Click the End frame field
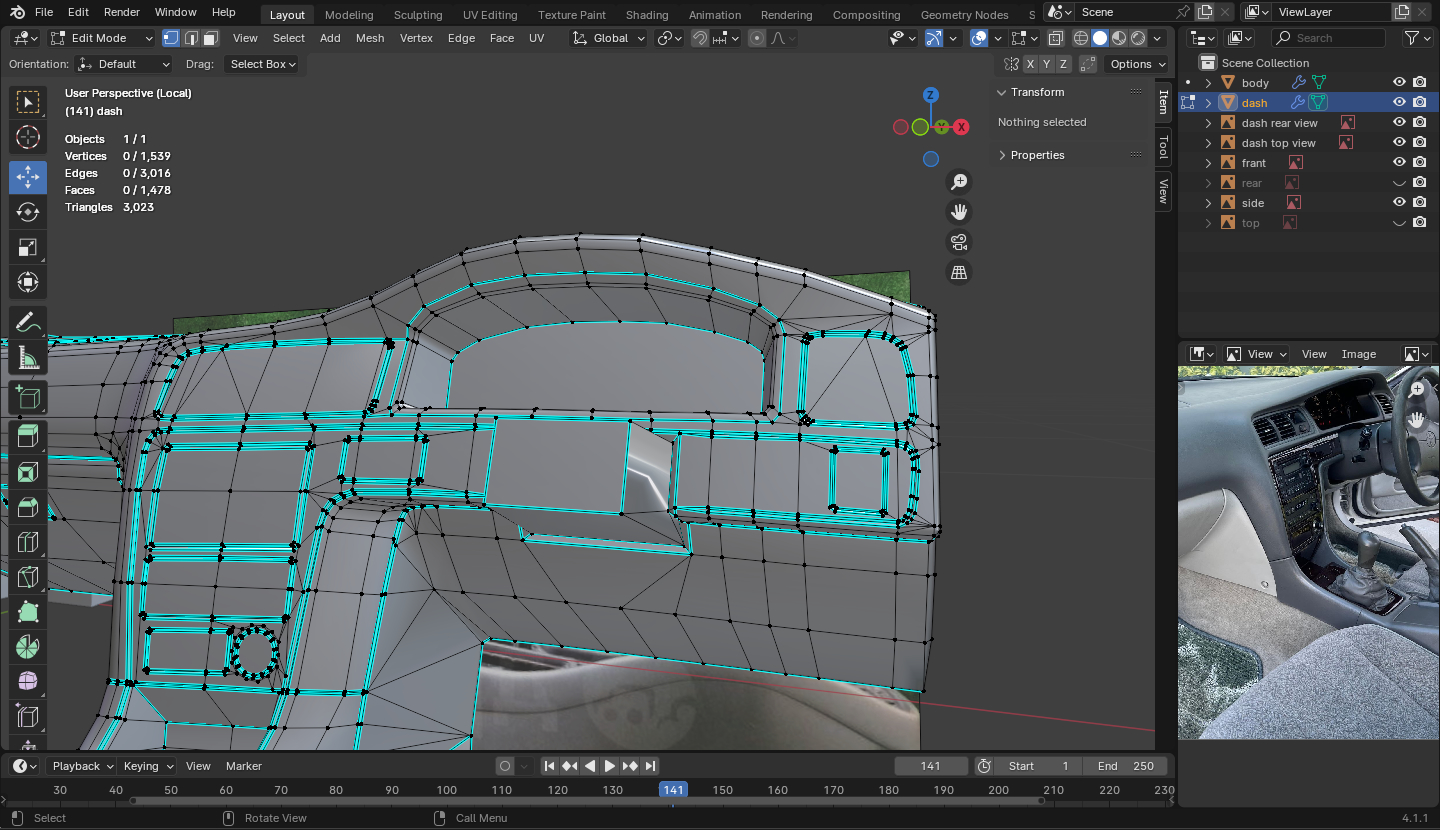The image size is (1440, 830). 1125,766
